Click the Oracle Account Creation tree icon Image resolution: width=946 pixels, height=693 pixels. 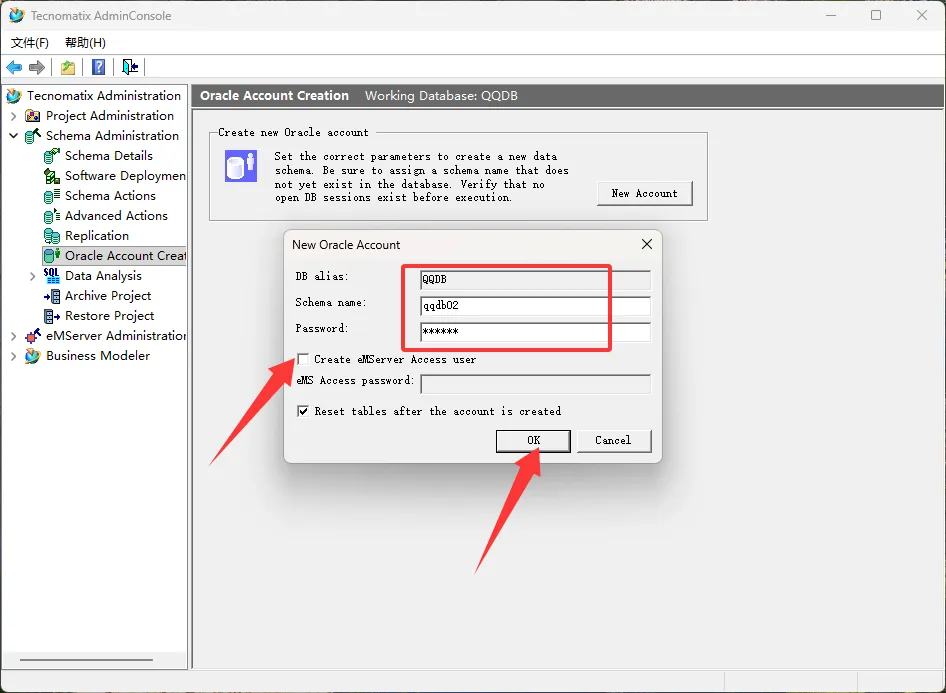tap(52, 256)
